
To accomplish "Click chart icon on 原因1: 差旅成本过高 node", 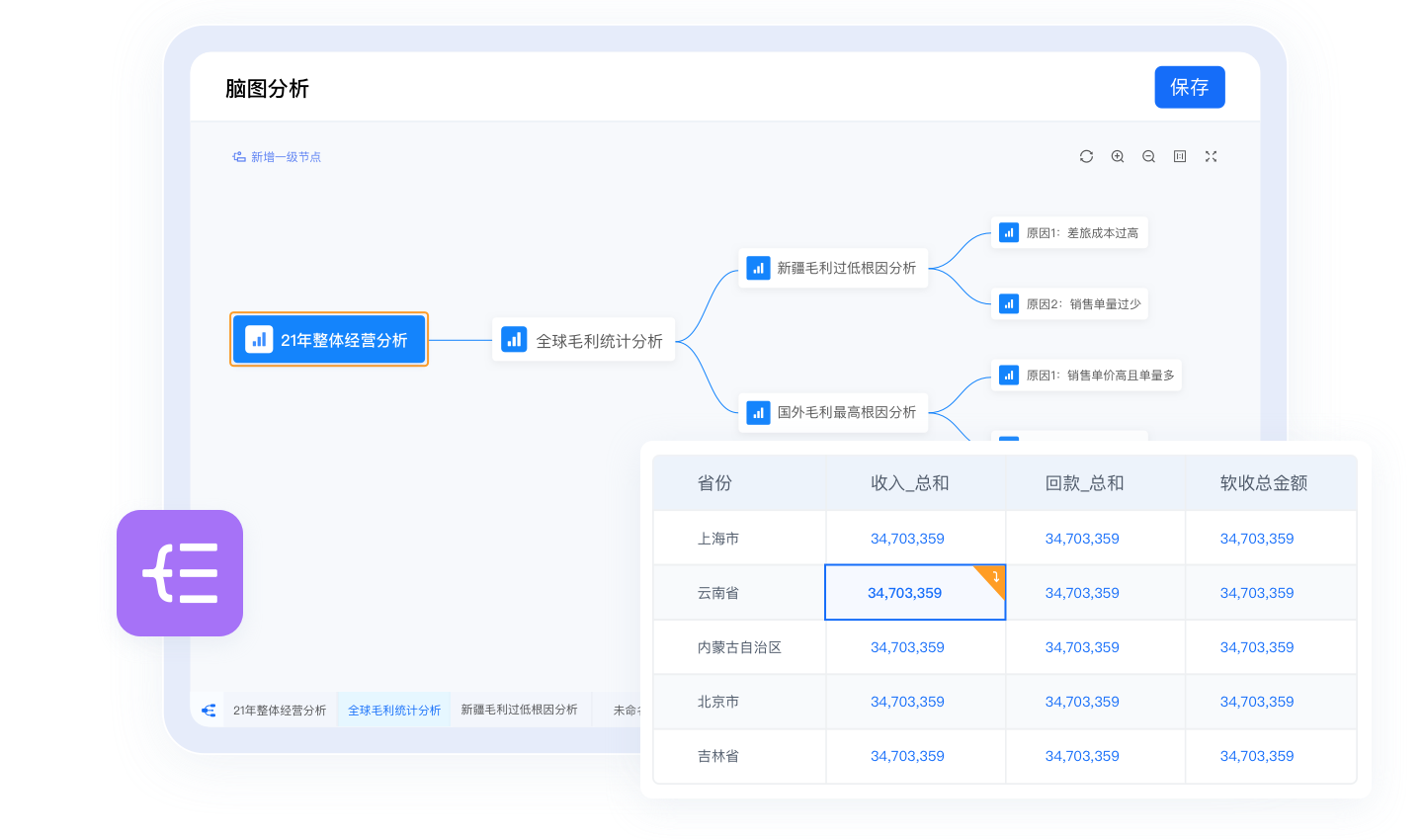I will pos(1008,232).
